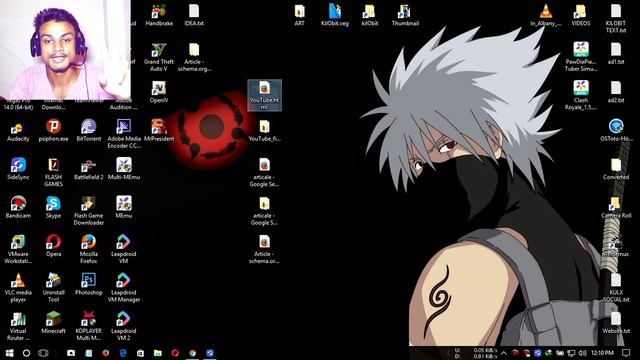Open the Adobe Media Encoder CC shortcut
Image resolution: width=640 pixels, height=360 pixels.
[124, 134]
